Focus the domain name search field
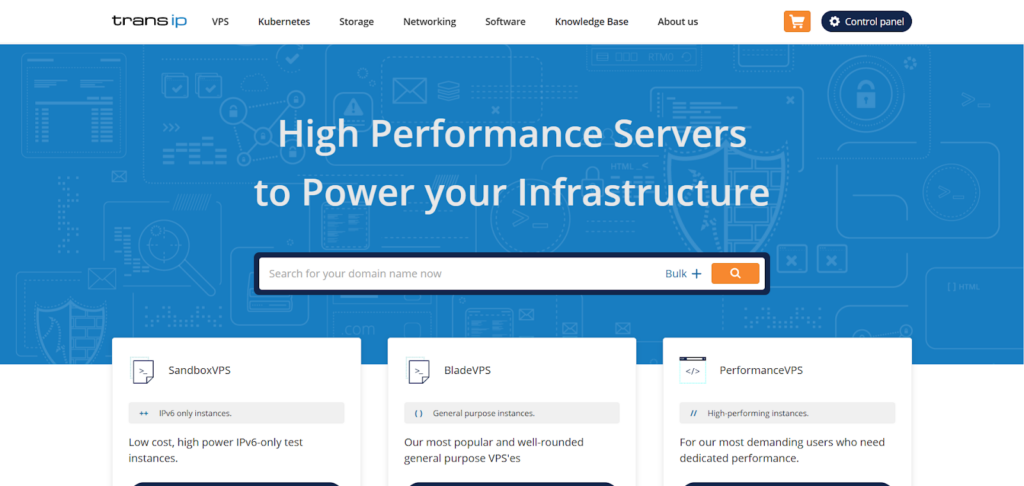1024x486 pixels. [x=460, y=274]
